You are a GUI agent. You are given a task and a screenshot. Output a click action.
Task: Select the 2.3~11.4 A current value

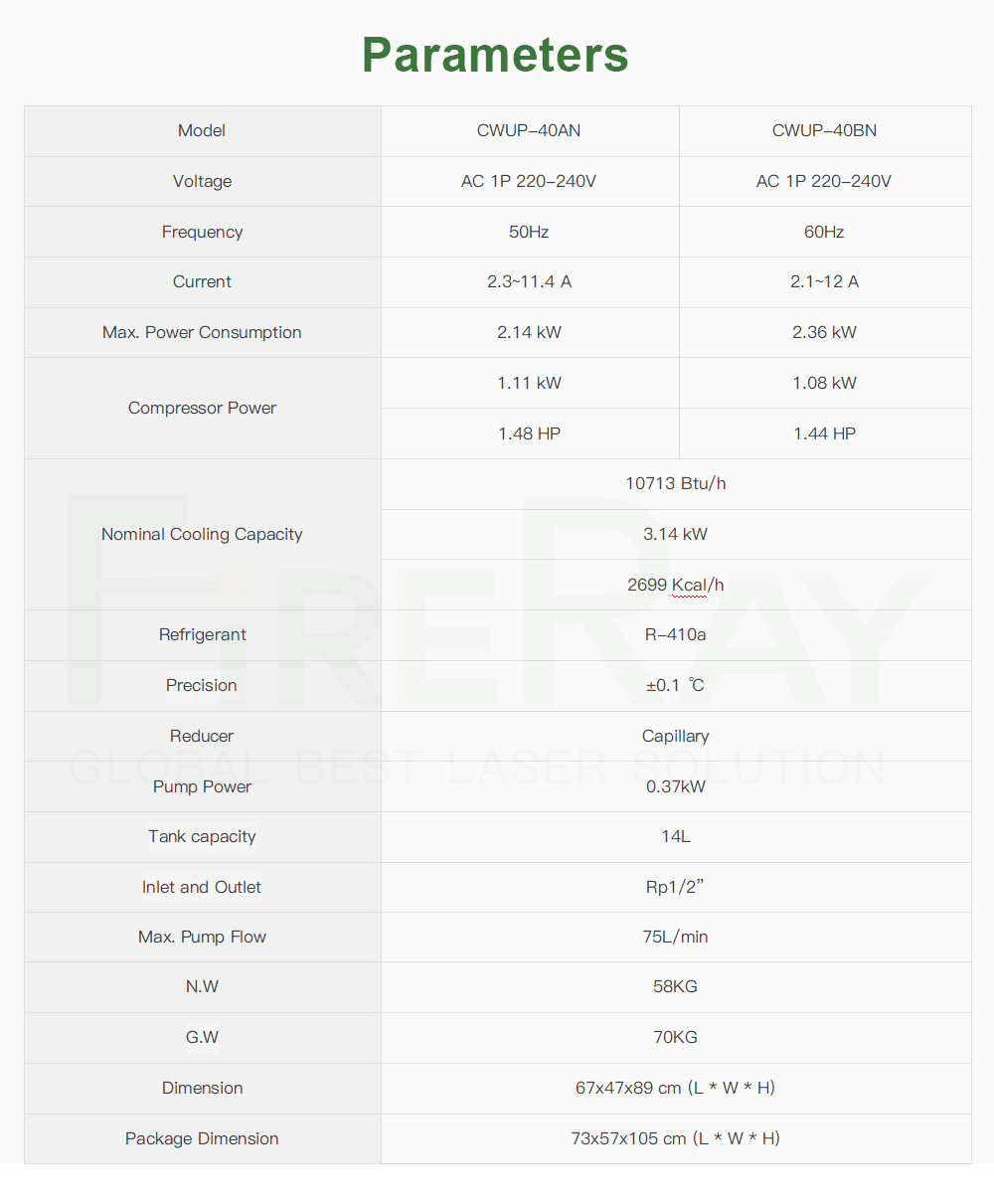pyautogui.click(x=530, y=282)
